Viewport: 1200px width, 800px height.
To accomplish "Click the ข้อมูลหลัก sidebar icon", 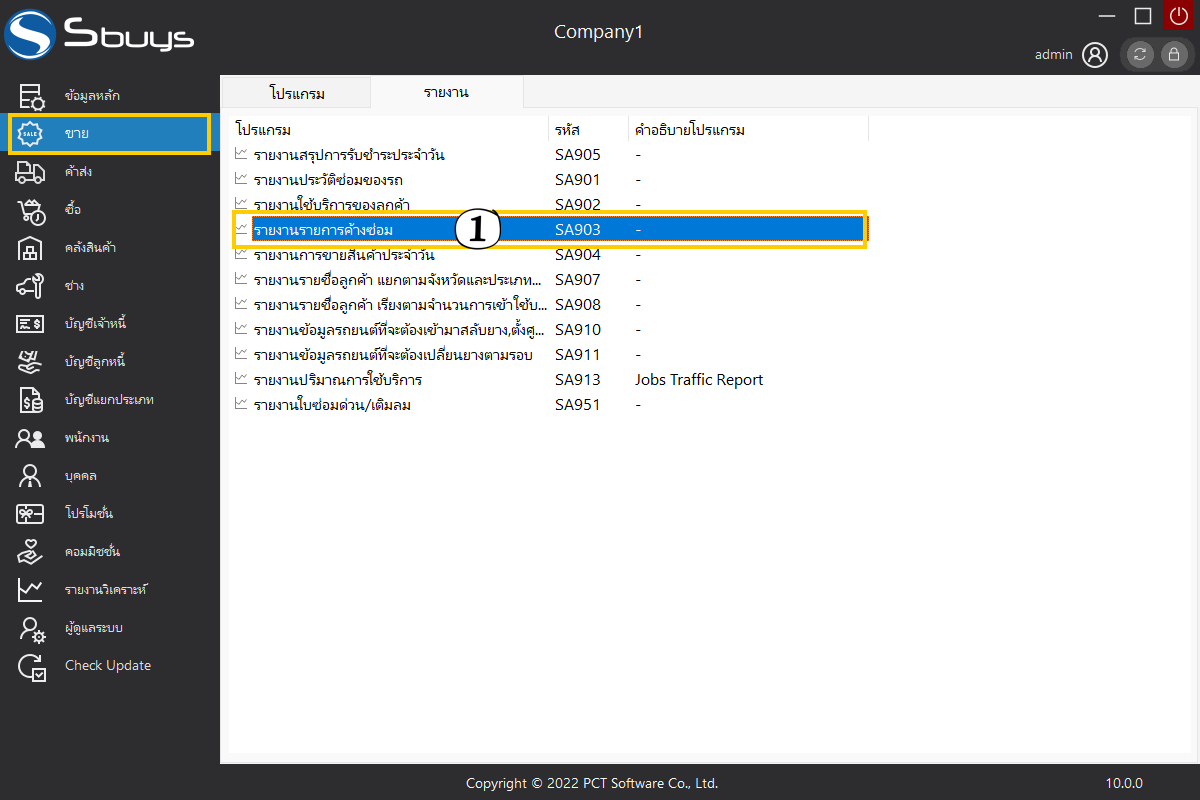I will tap(31, 96).
